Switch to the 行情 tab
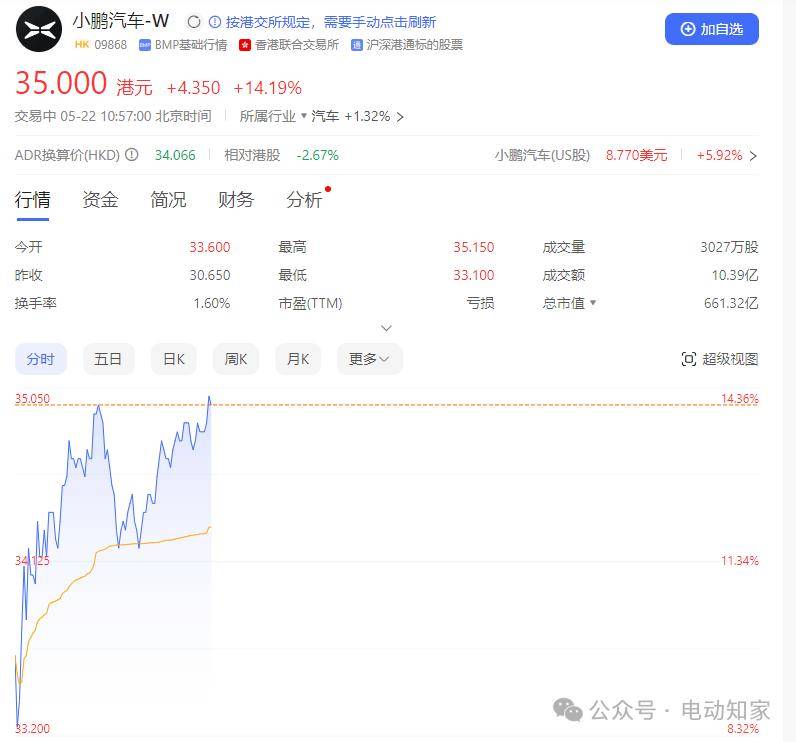The width and height of the screenshot is (796, 742). pyautogui.click(x=32, y=199)
